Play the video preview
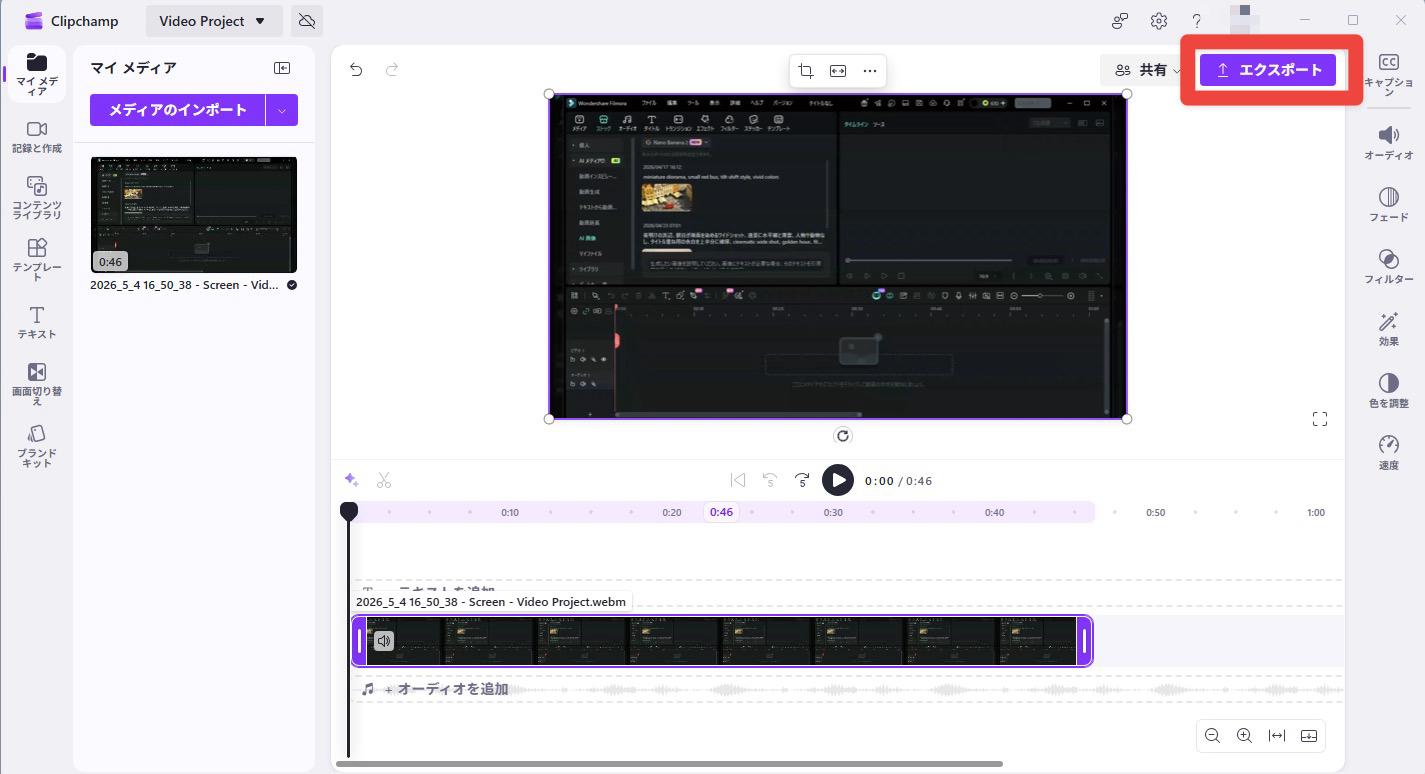1425x774 pixels. pyautogui.click(x=838, y=481)
